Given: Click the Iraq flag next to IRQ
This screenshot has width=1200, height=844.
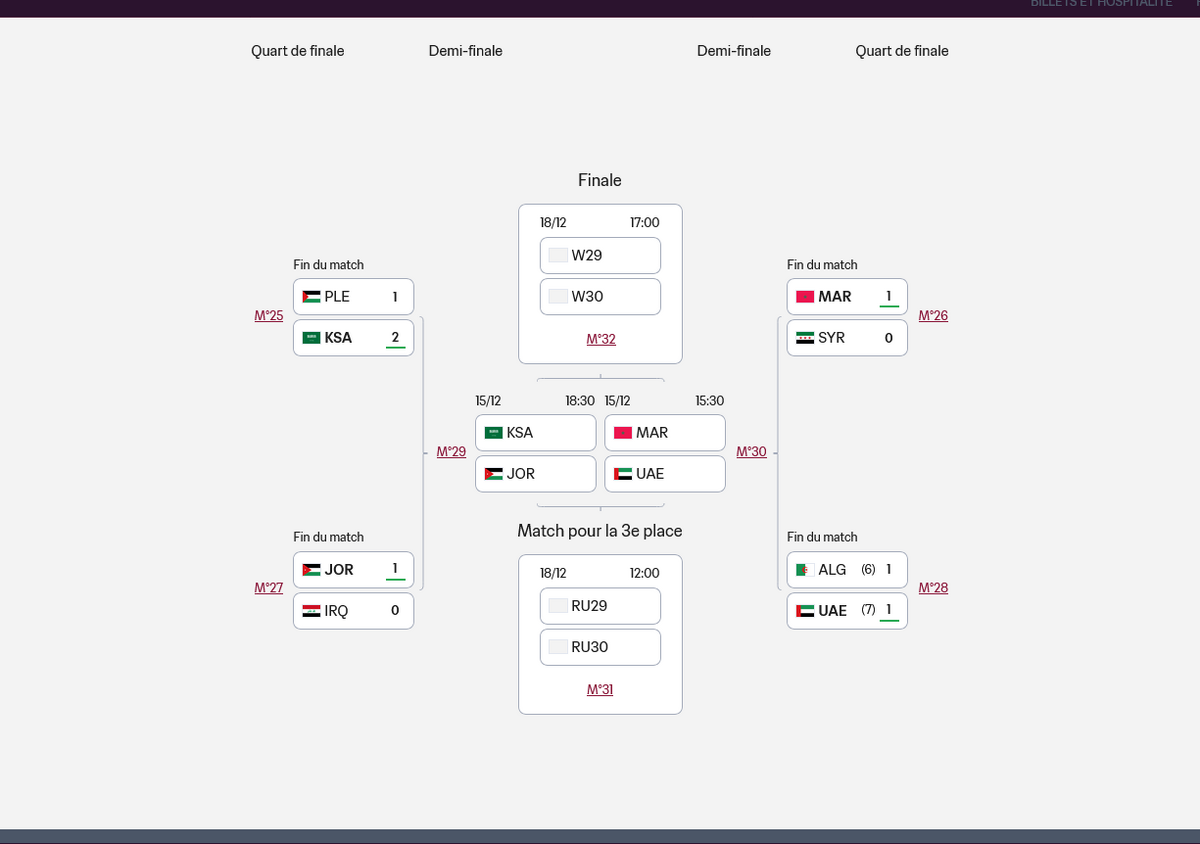Looking at the screenshot, I should click(311, 611).
